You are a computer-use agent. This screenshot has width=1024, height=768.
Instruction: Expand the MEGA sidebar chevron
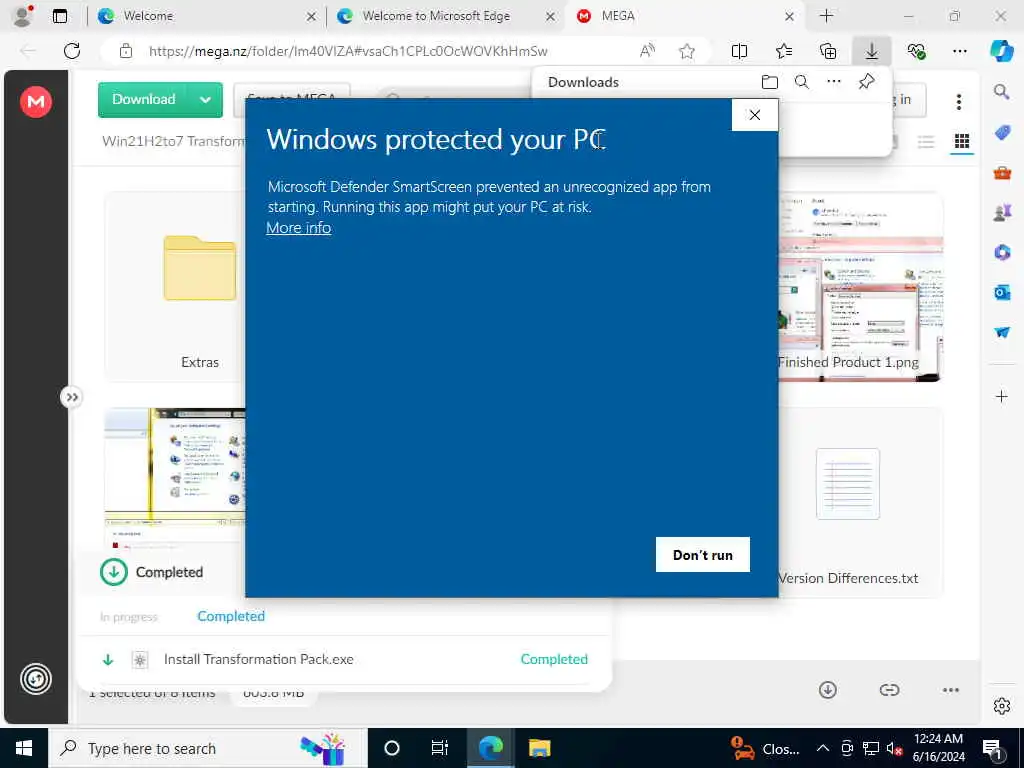pos(72,397)
